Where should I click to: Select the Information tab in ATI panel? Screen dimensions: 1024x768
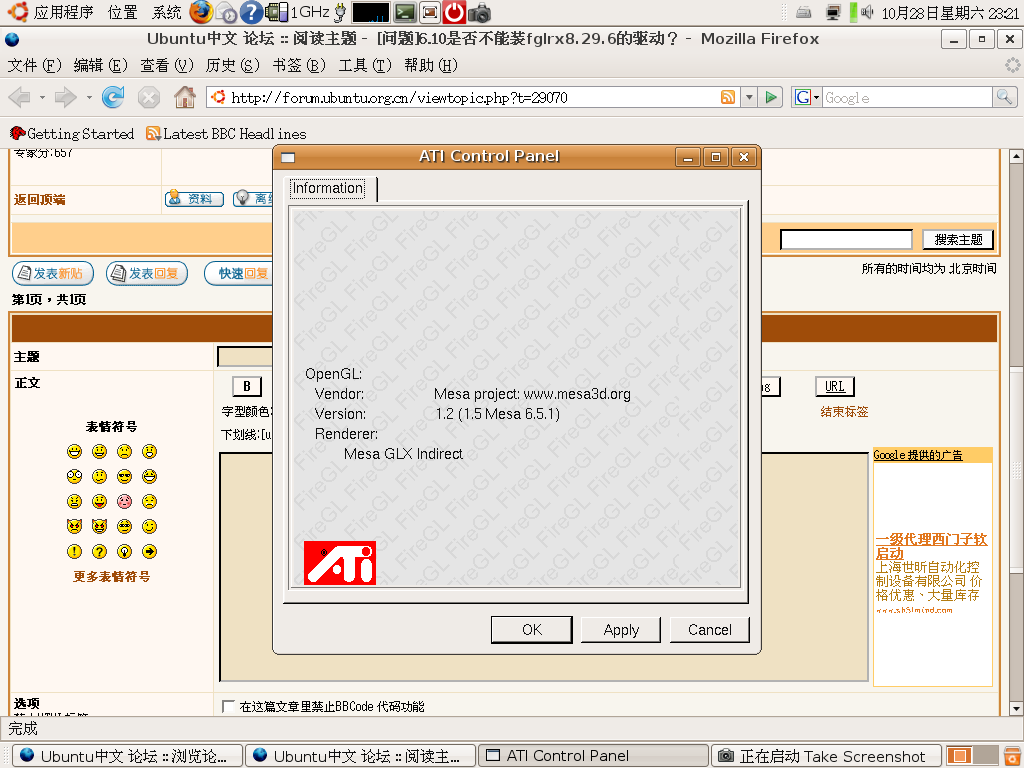[x=328, y=188]
